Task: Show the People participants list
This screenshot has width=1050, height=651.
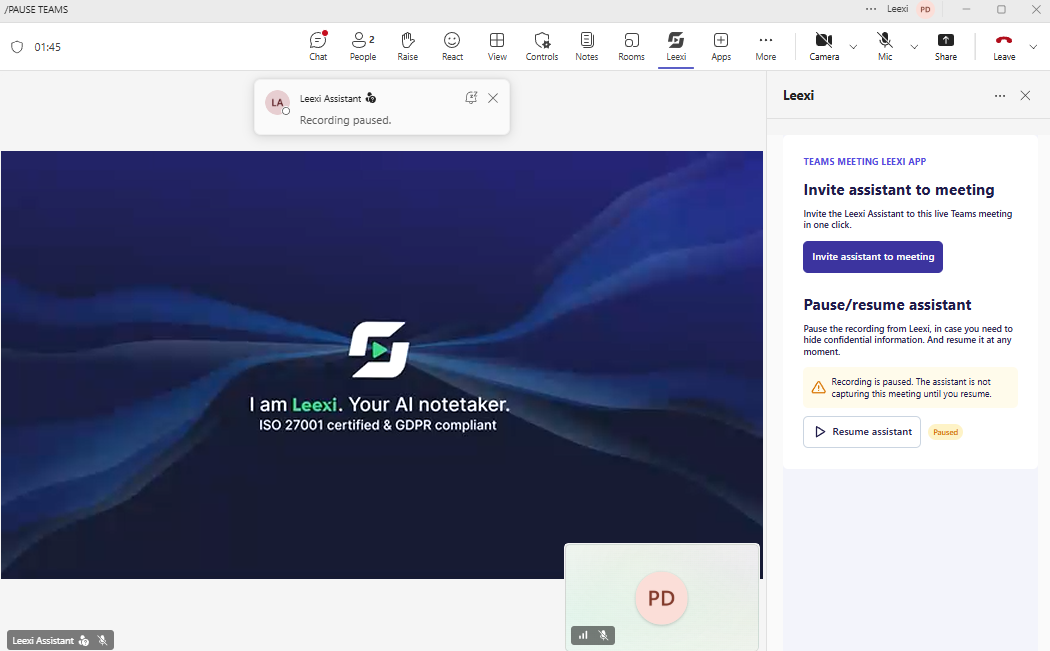Action: [363, 47]
